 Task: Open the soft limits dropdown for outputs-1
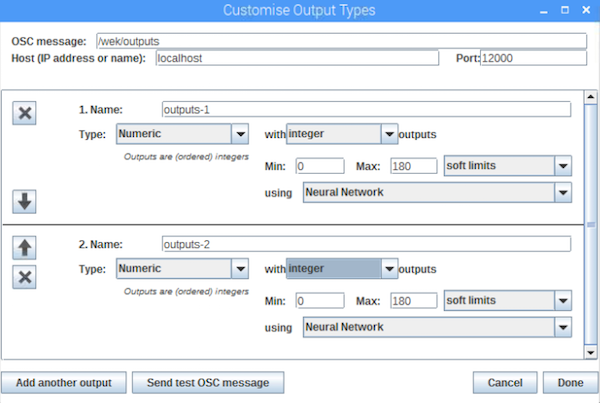point(508,166)
